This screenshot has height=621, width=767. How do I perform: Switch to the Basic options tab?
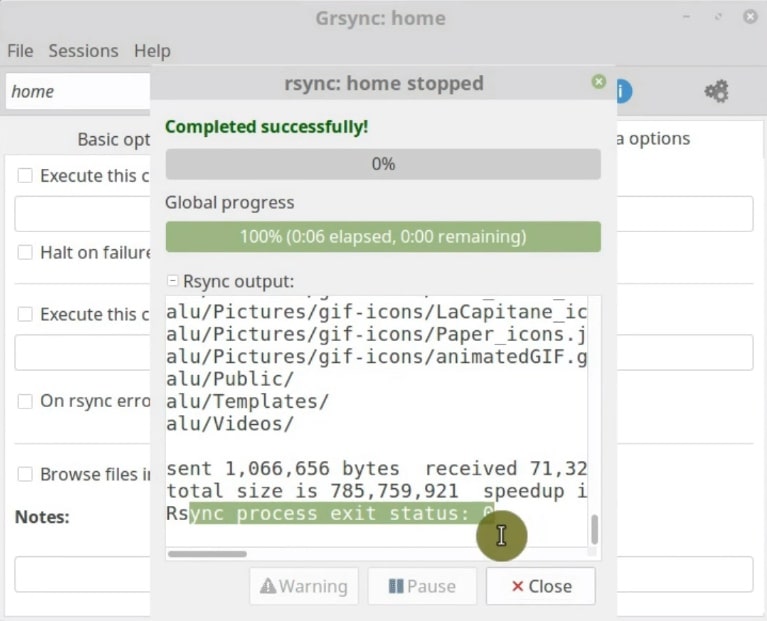click(113, 139)
